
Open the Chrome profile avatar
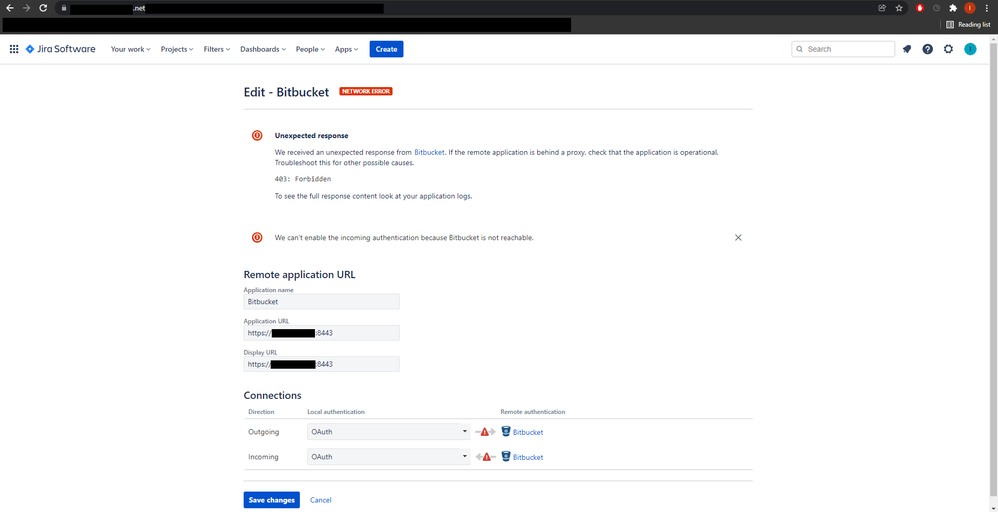coord(970,8)
